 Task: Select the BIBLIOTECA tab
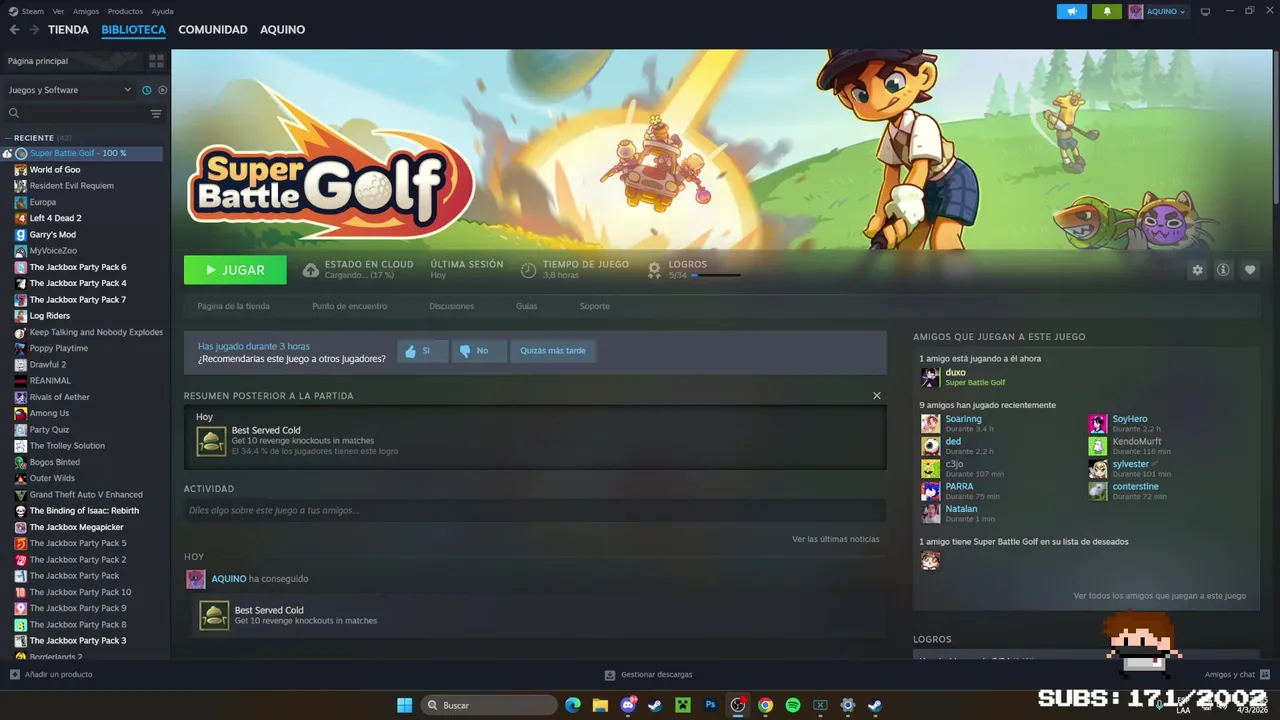[133, 30]
